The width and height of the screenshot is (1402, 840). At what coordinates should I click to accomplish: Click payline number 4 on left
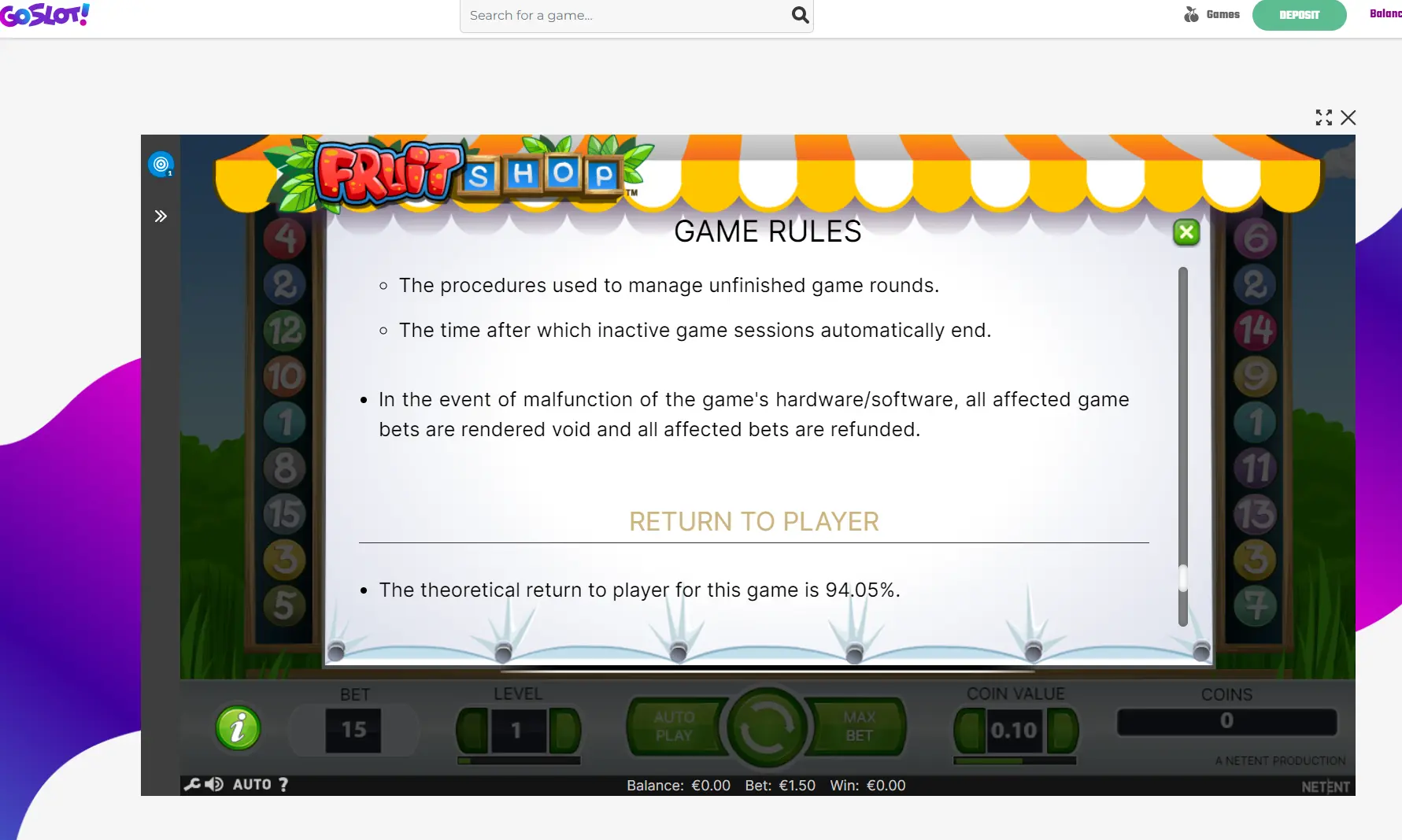(x=285, y=238)
